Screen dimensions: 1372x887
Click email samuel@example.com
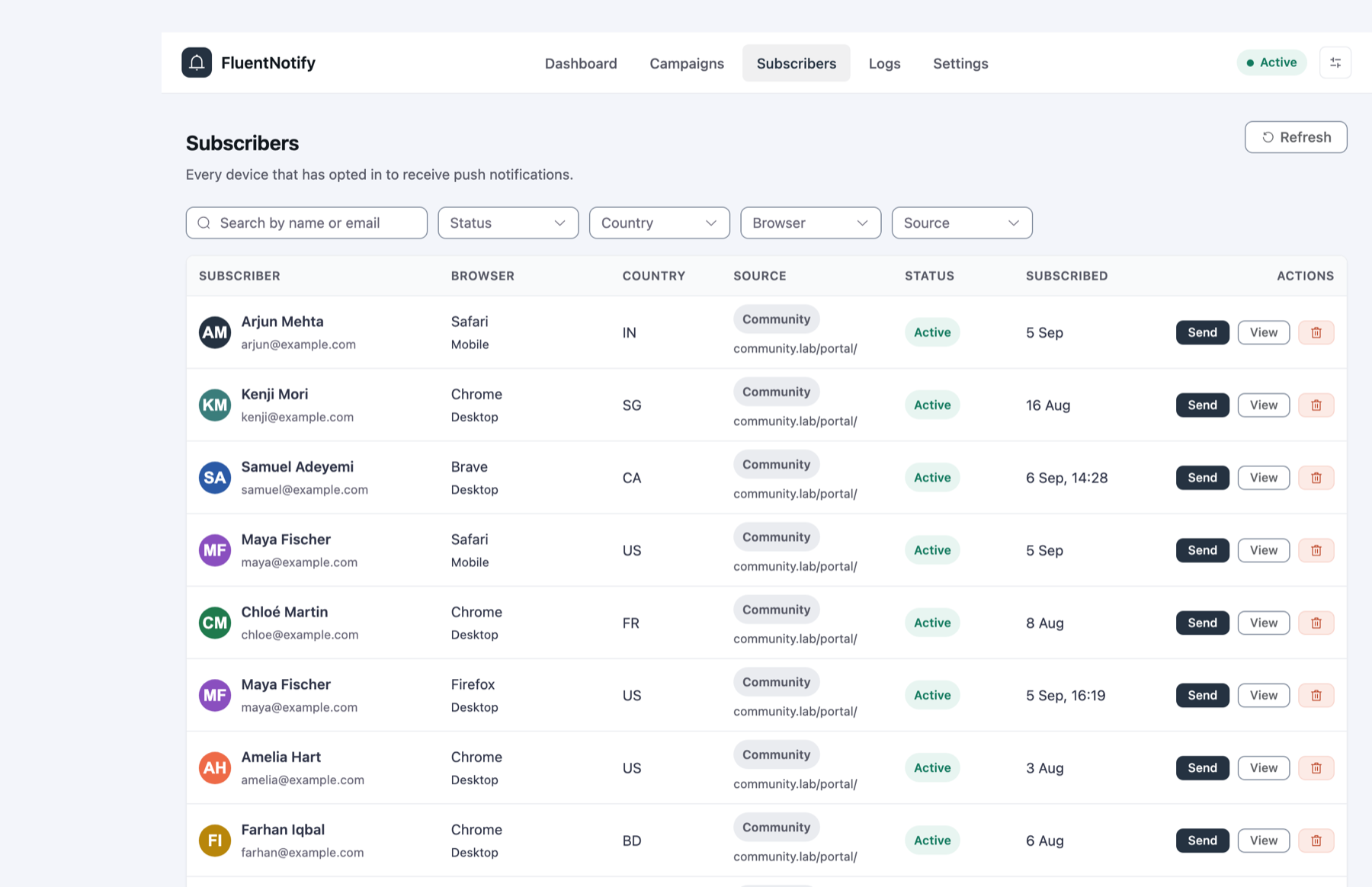(x=304, y=489)
